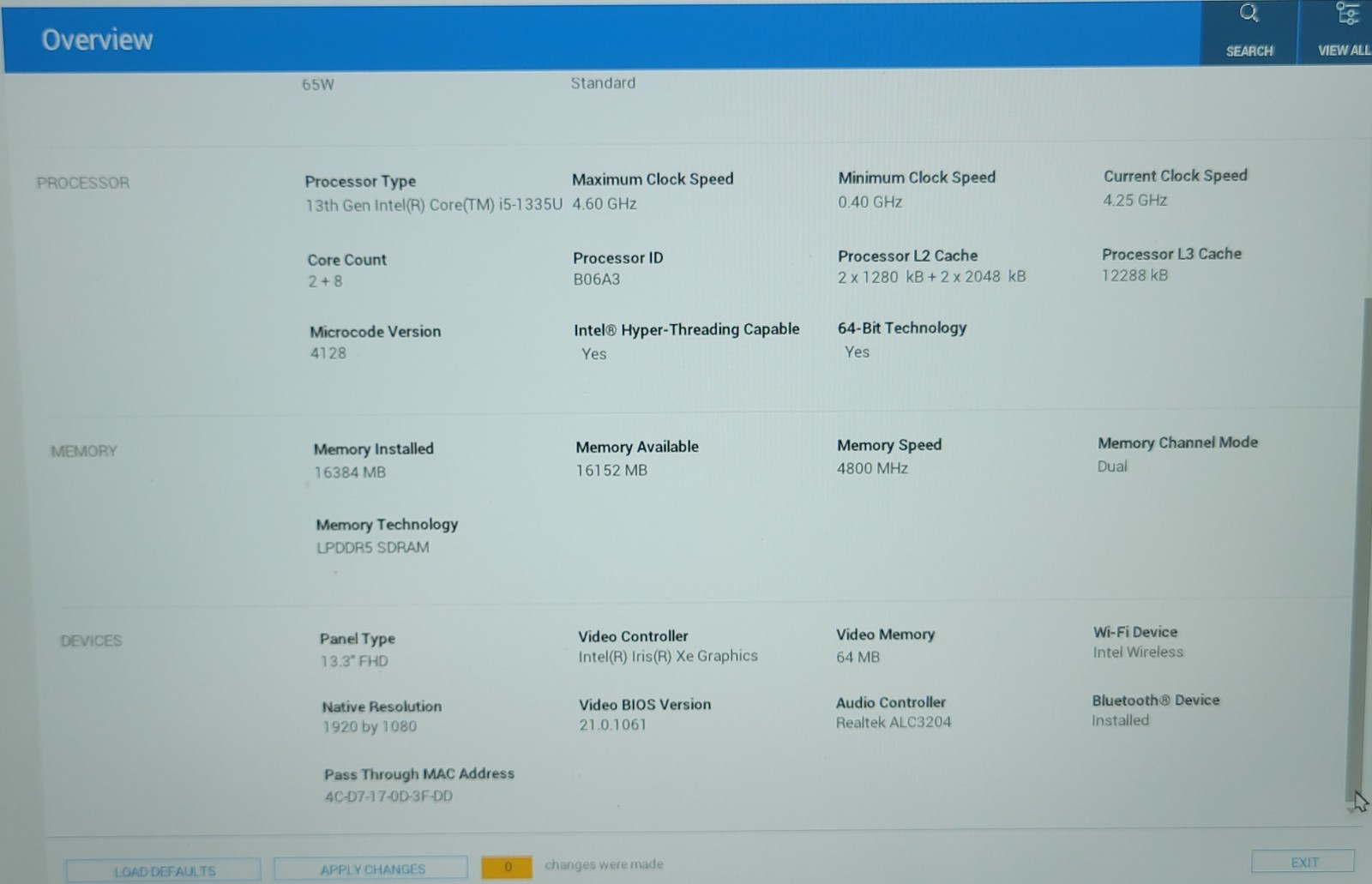Viewport: 1372px width, 884px height.
Task: Select the 'Pass Through MAC Address' field label
Action: point(419,773)
